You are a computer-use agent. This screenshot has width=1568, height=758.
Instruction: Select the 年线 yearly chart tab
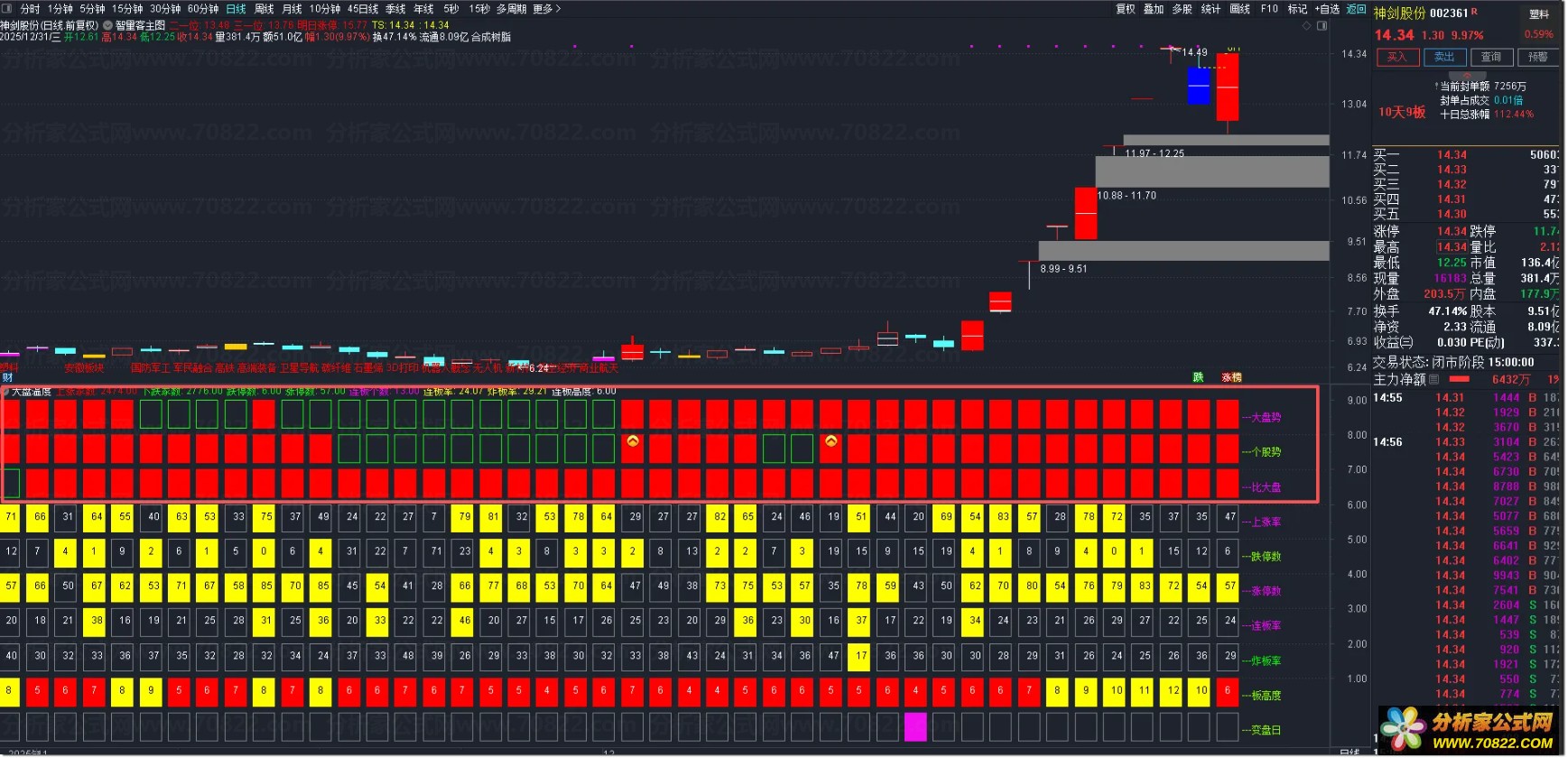tap(423, 8)
